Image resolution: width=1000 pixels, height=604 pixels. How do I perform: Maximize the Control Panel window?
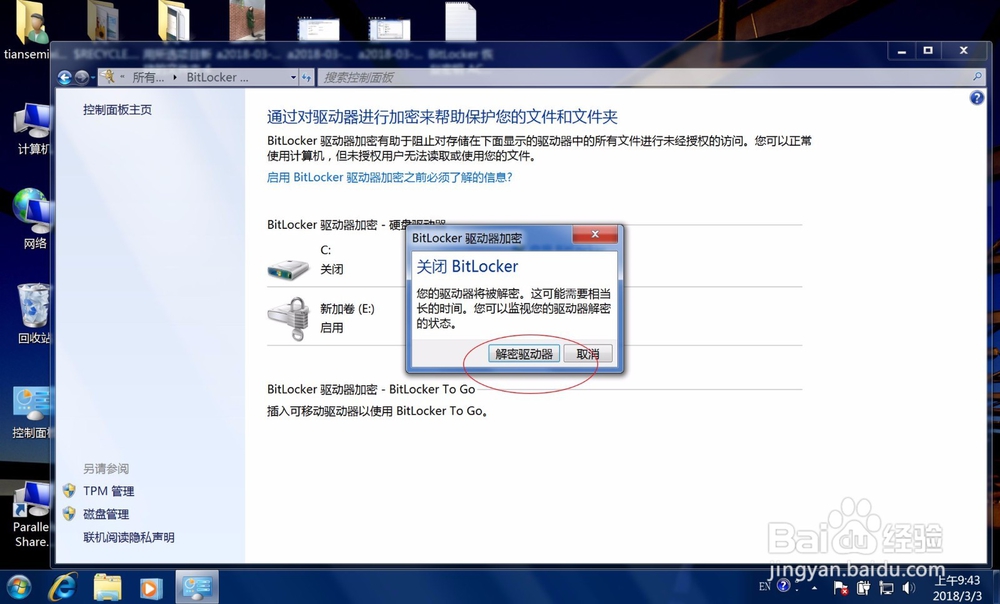[929, 51]
